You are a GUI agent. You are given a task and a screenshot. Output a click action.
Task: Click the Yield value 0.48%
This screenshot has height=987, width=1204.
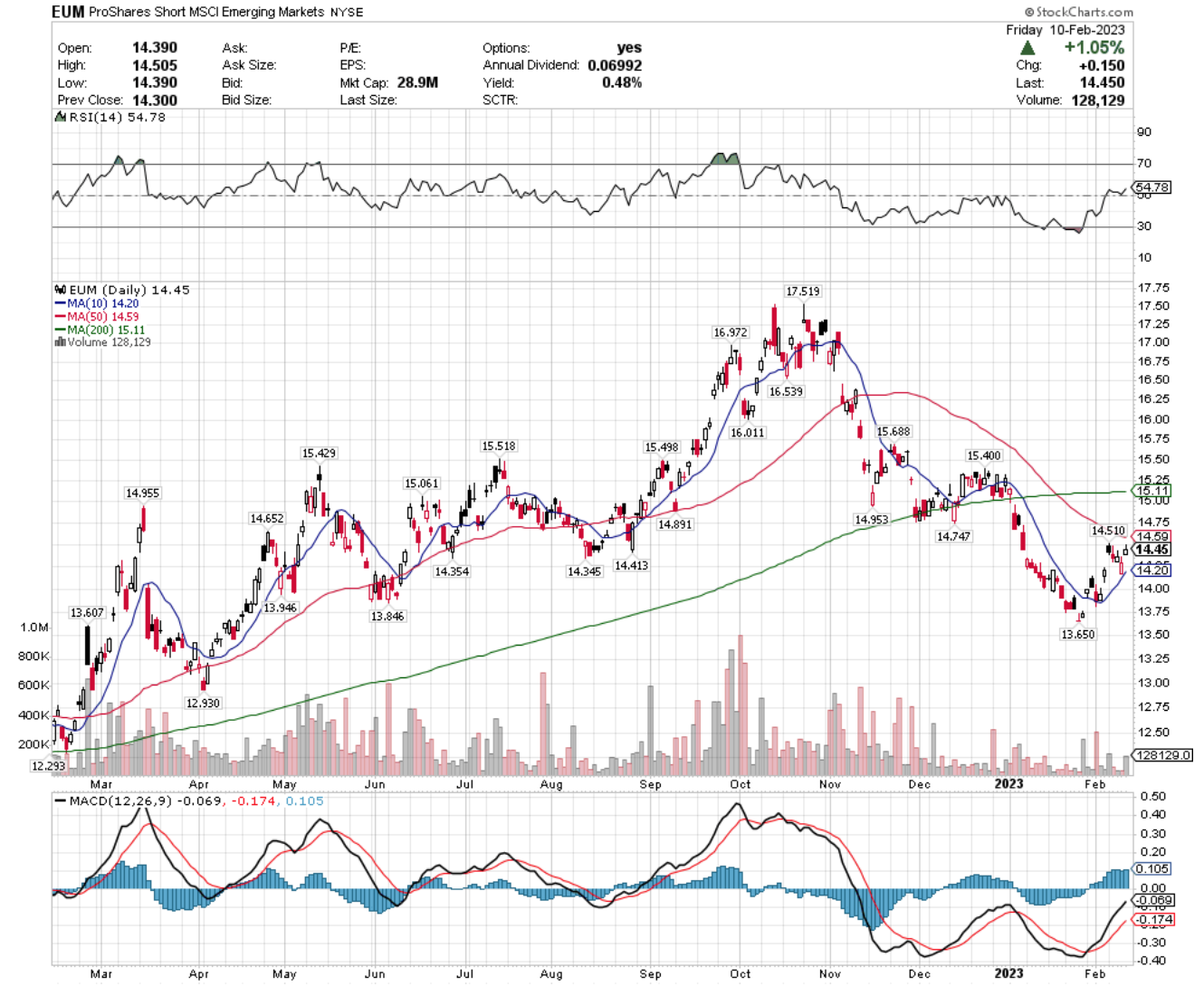(x=622, y=82)
